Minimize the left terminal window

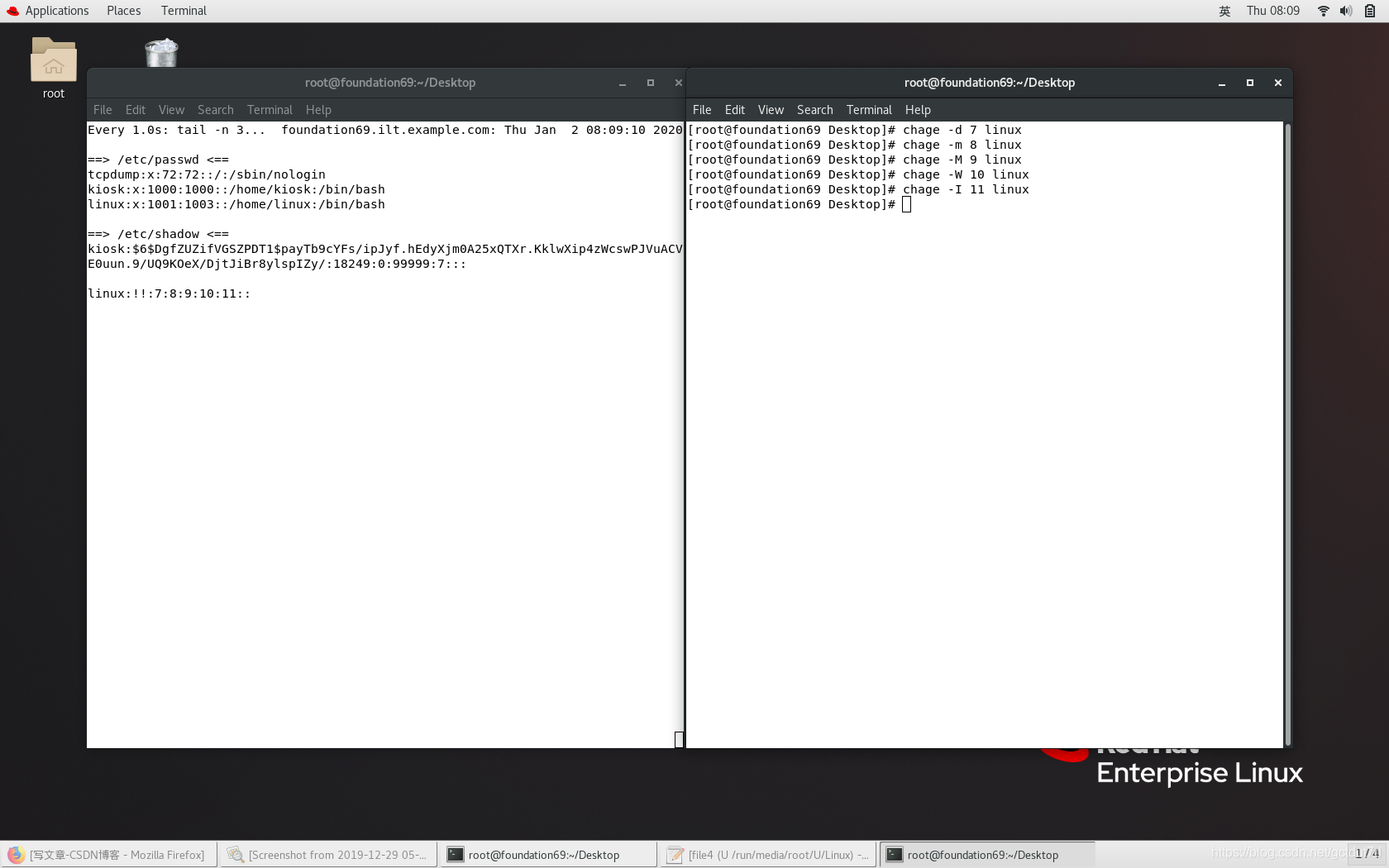click(x=622, y=83)
